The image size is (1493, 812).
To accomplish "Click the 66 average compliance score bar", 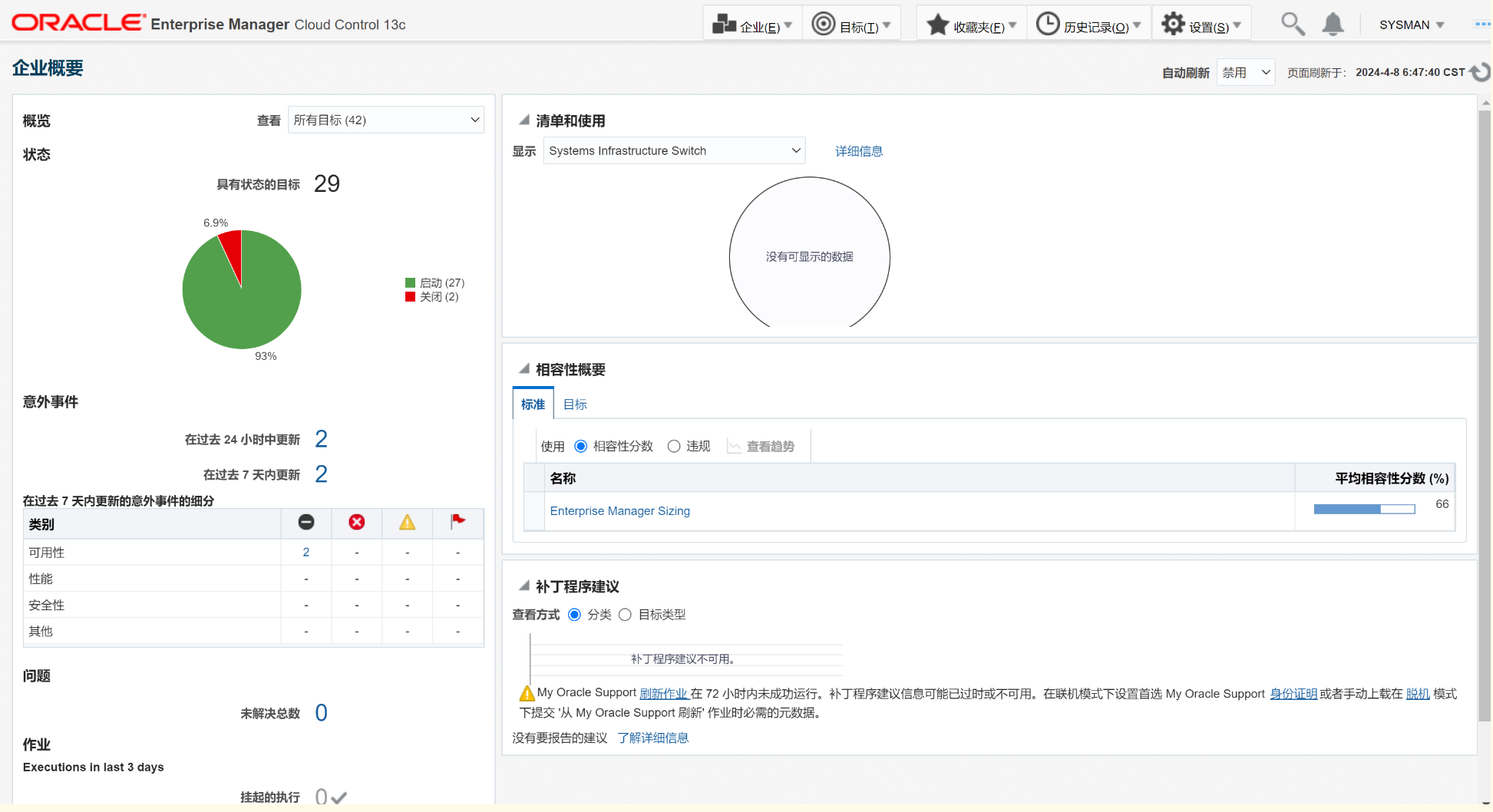I will point(1363,508).
